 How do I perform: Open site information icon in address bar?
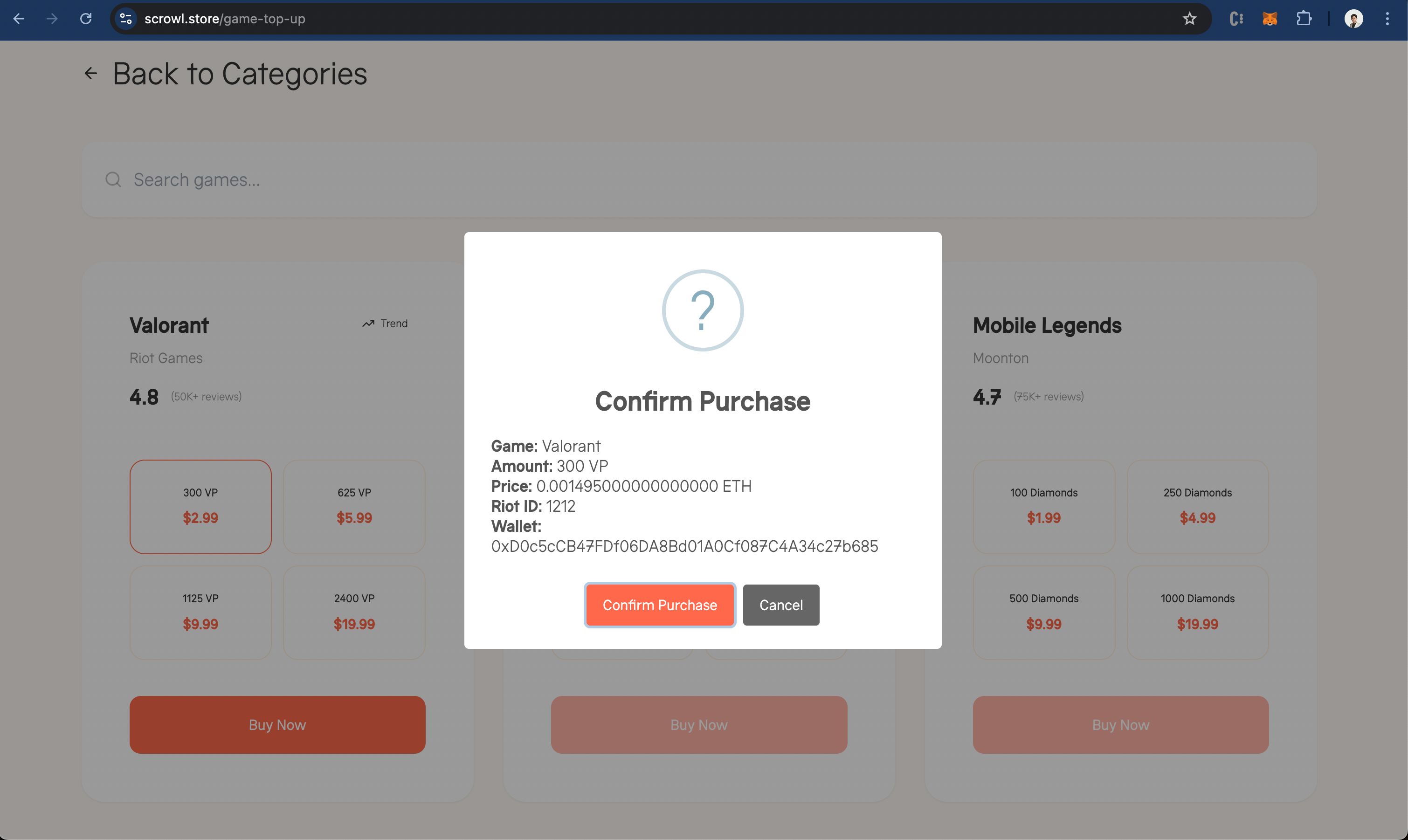click(126, 19)
